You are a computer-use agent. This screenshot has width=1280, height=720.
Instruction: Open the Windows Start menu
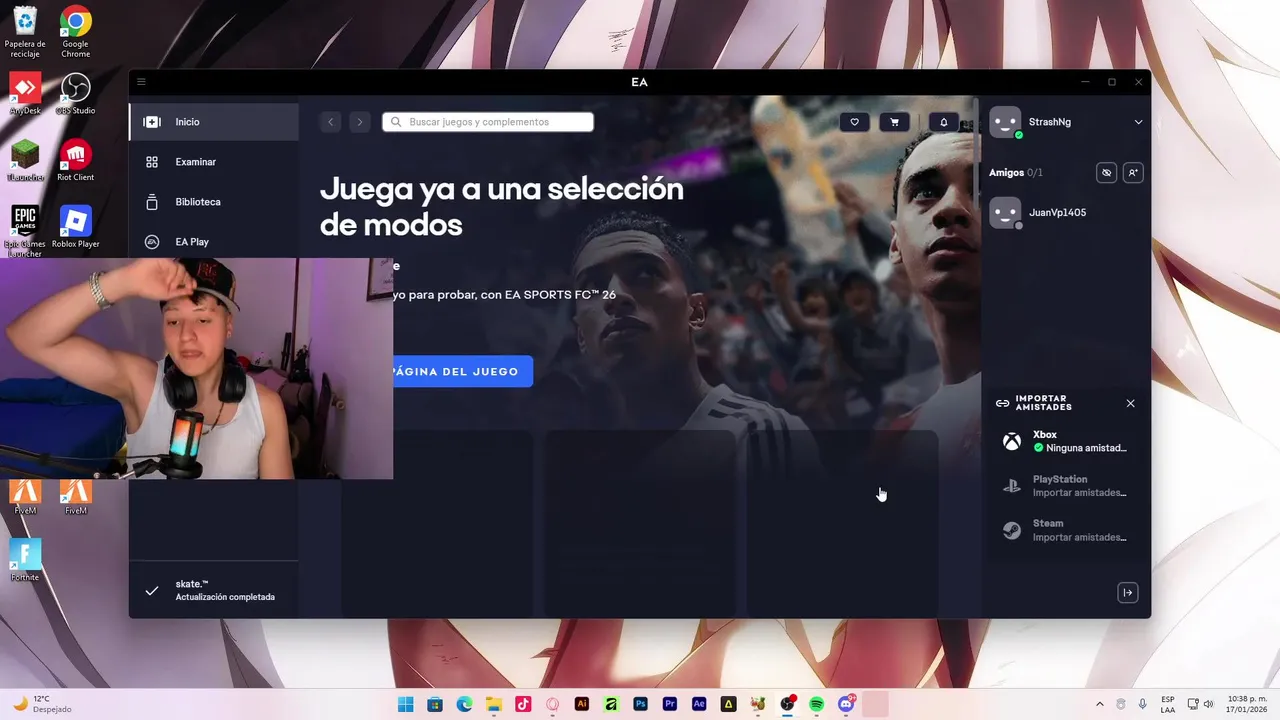[x=405, y=704]
